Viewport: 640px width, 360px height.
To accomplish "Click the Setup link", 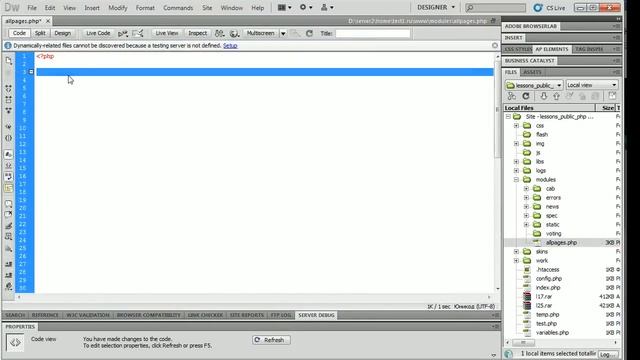I will click(230, 46).
